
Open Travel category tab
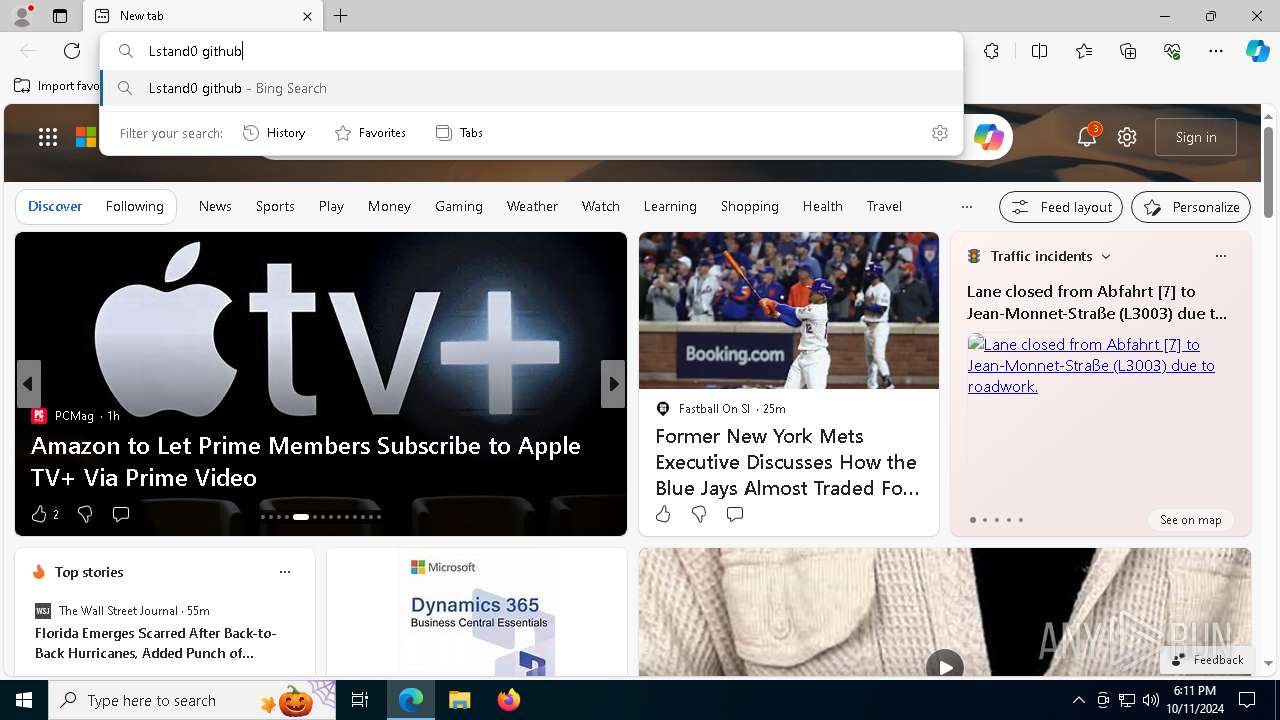tap(884, 206)
